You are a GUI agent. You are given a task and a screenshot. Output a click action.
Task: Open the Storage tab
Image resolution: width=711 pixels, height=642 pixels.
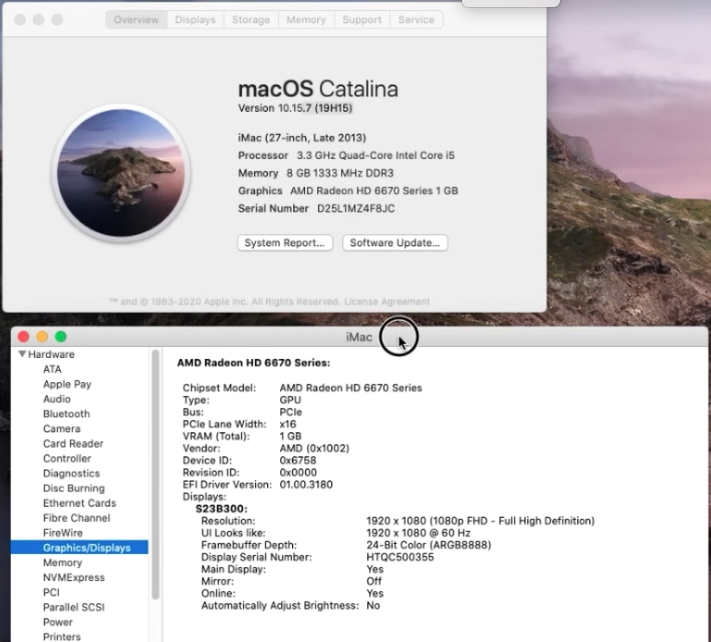pyautogui.click(x=251, y=20)
